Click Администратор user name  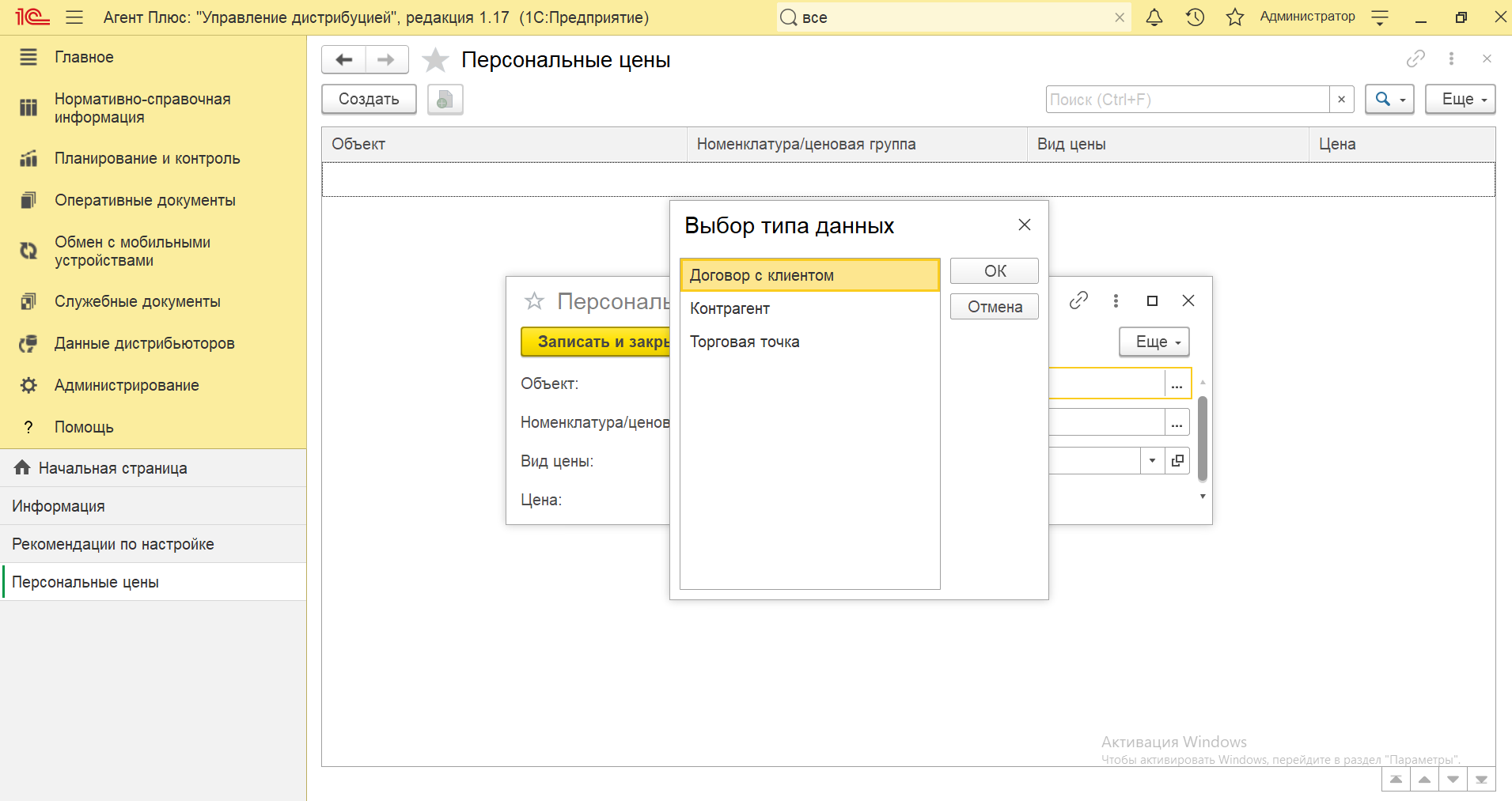(1307, 17)
